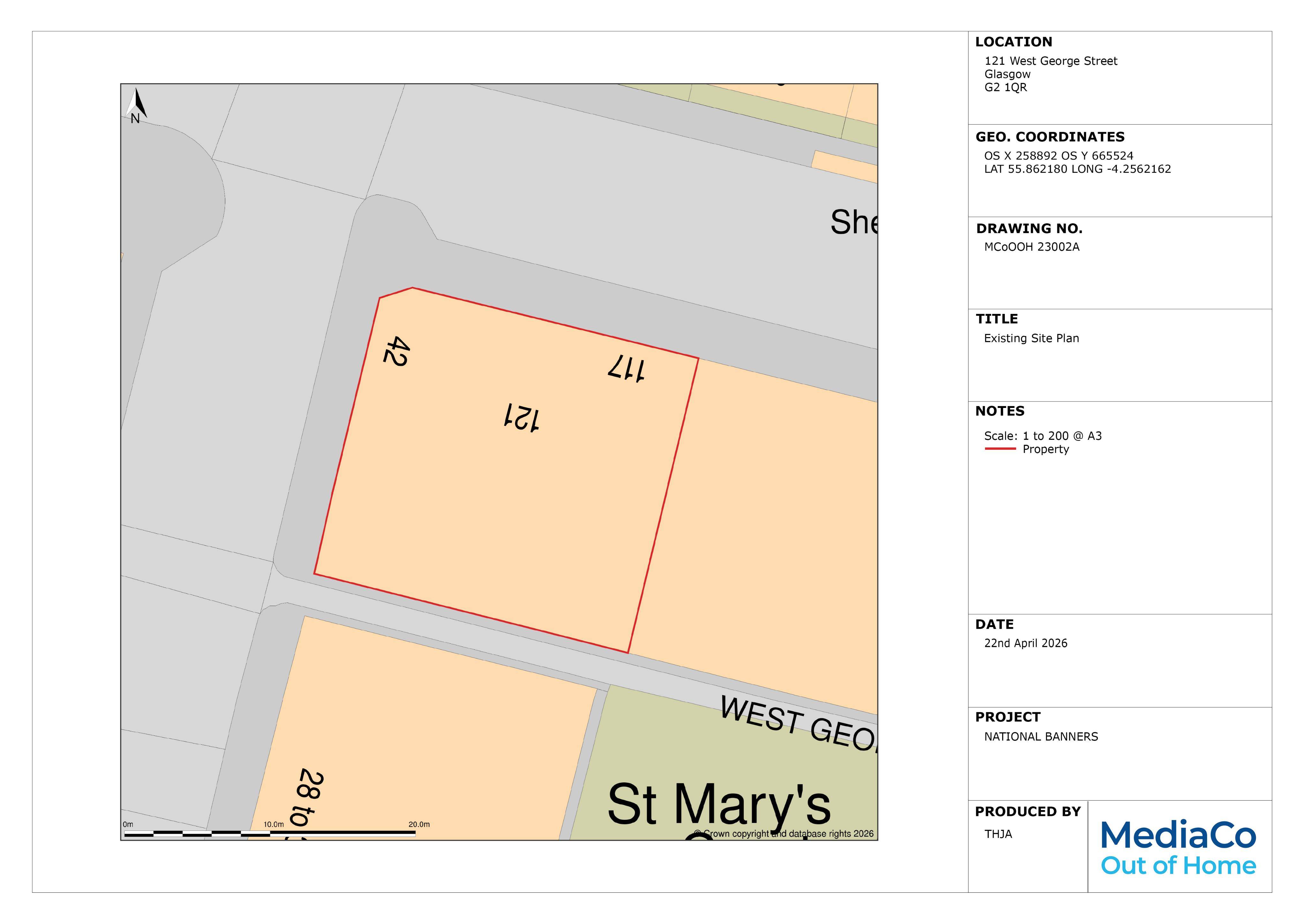
Task: Click the LOCATION heading
Action: pyautogui.click(x=1014, y=42)
